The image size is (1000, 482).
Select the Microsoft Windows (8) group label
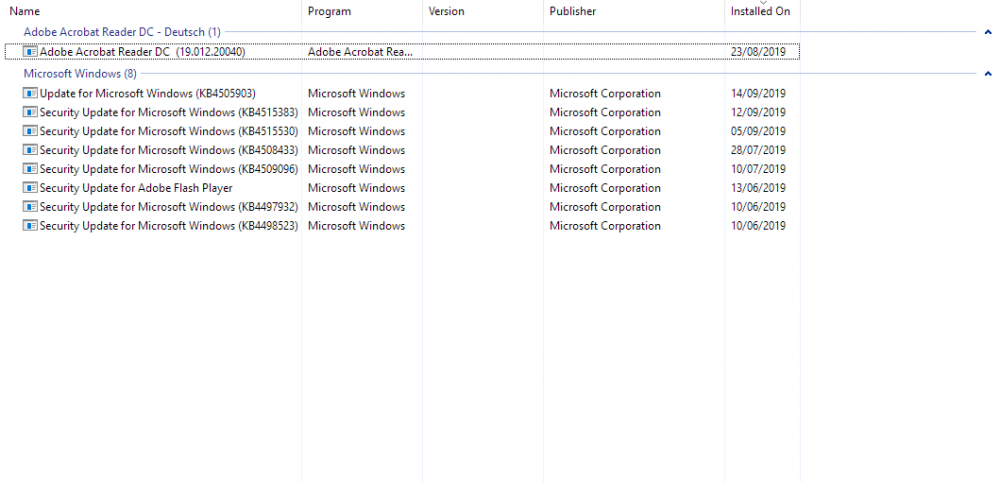point(80,74)
